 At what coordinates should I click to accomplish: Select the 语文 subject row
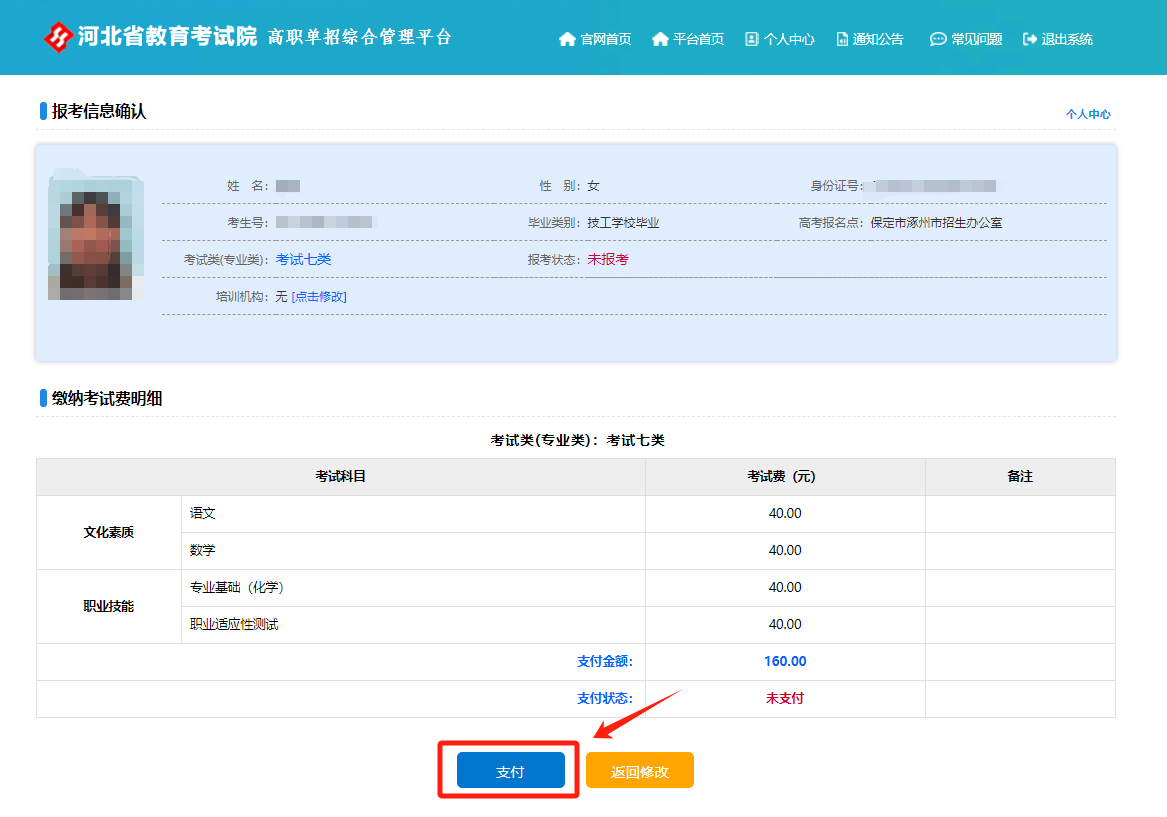tap(203, 514)
